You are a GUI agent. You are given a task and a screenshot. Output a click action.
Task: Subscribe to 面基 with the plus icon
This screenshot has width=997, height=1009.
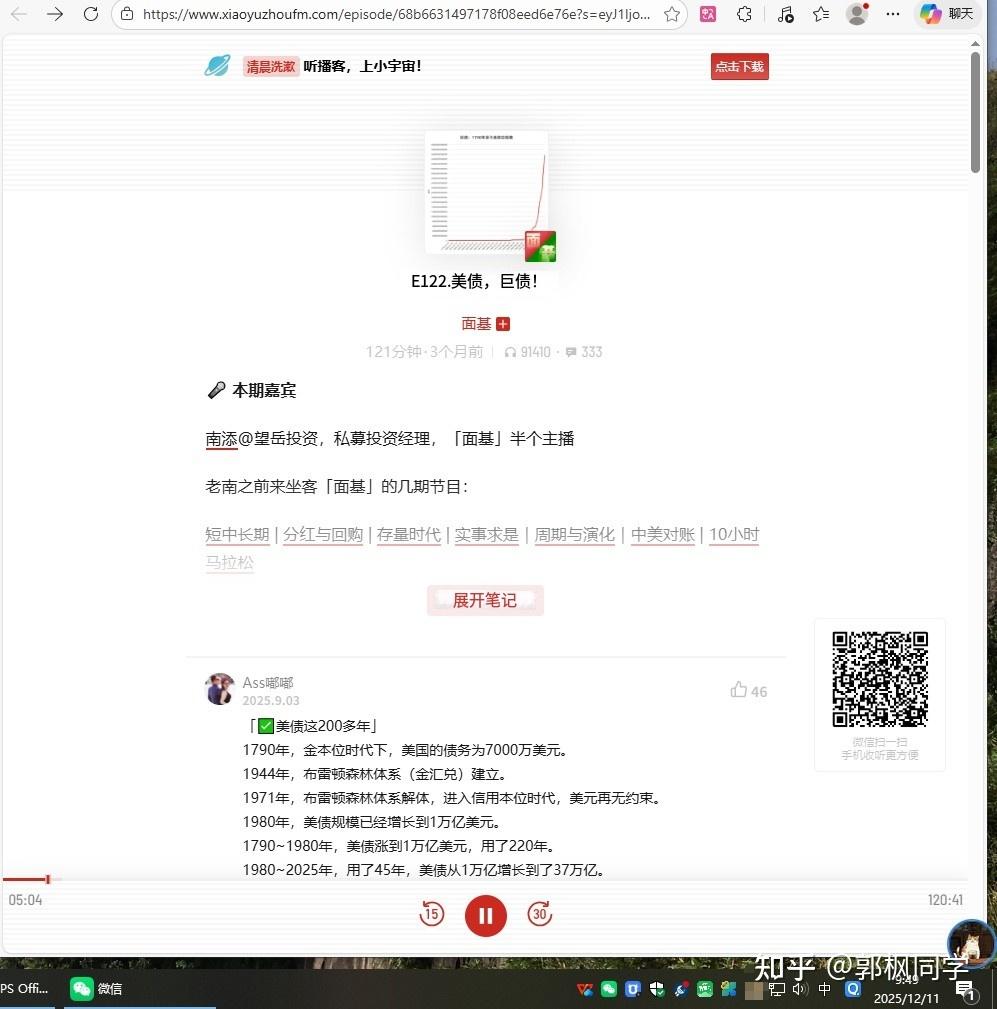coord(503,323)
